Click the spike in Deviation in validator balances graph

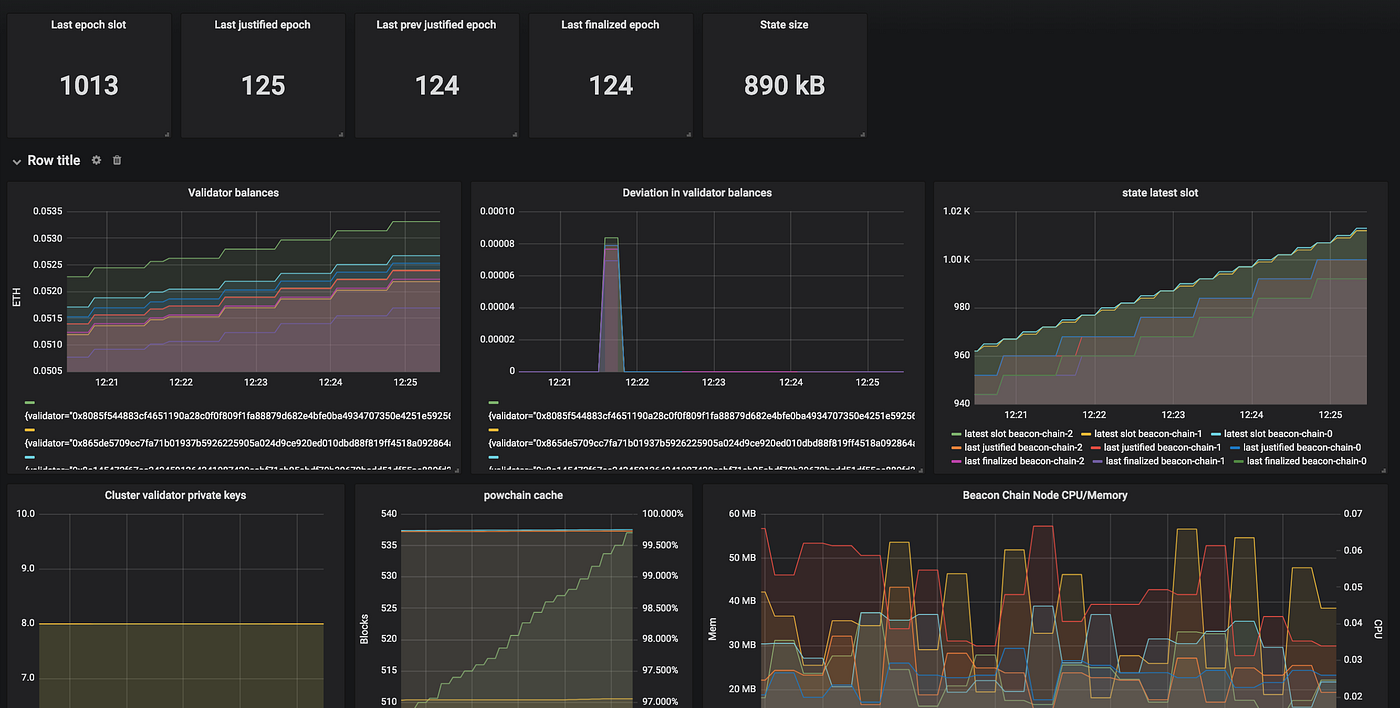[611, 303]
